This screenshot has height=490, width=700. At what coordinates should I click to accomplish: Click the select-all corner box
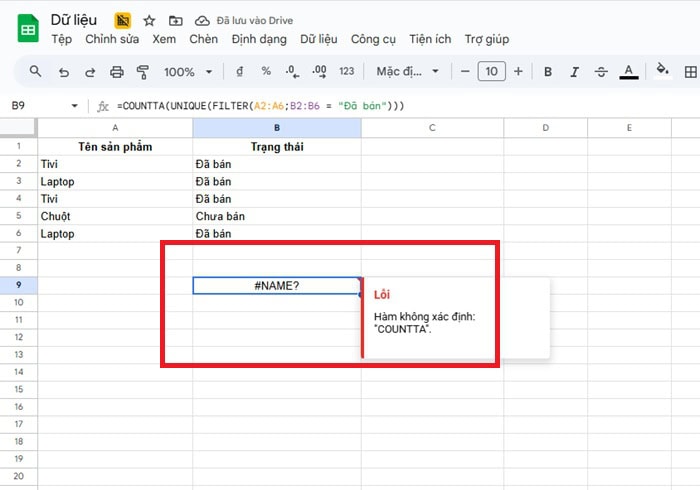pyautogui.click(x=18, y=127)
